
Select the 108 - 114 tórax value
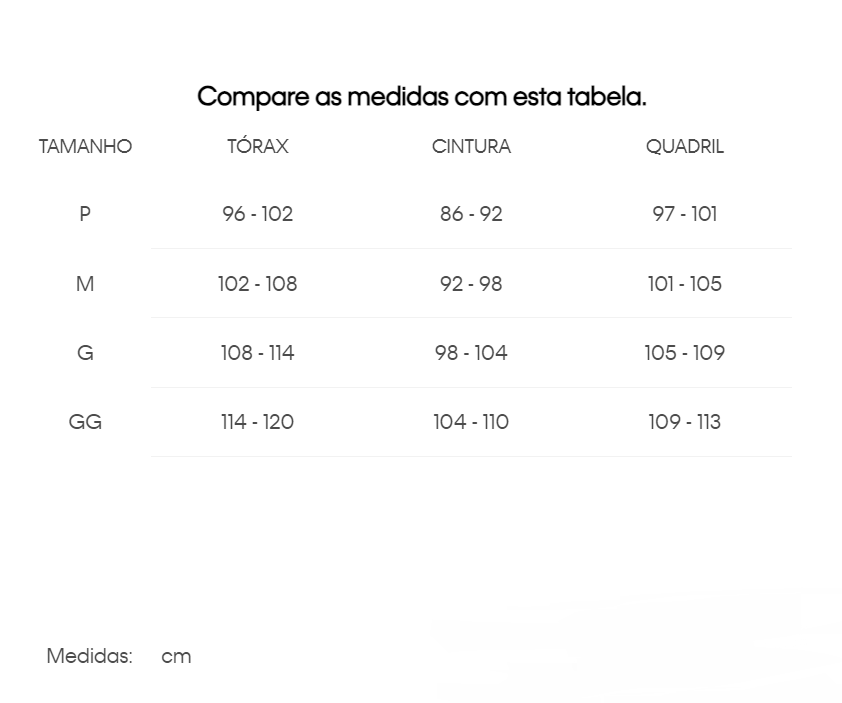258,353
